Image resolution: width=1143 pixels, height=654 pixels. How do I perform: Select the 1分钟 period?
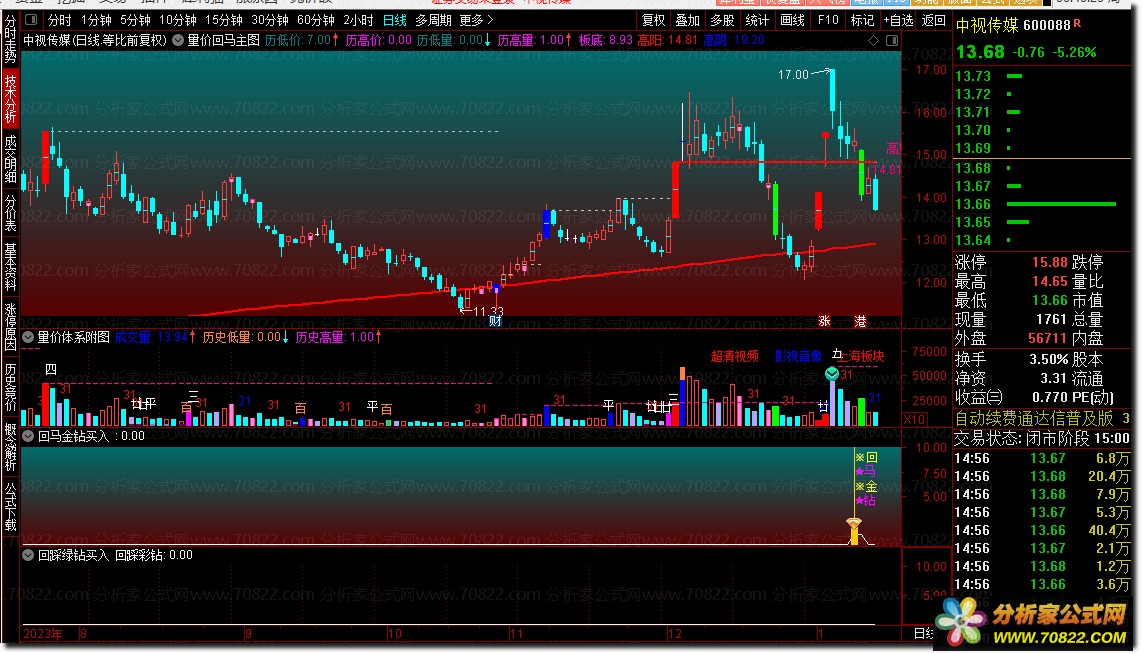(x=96, y=20)
